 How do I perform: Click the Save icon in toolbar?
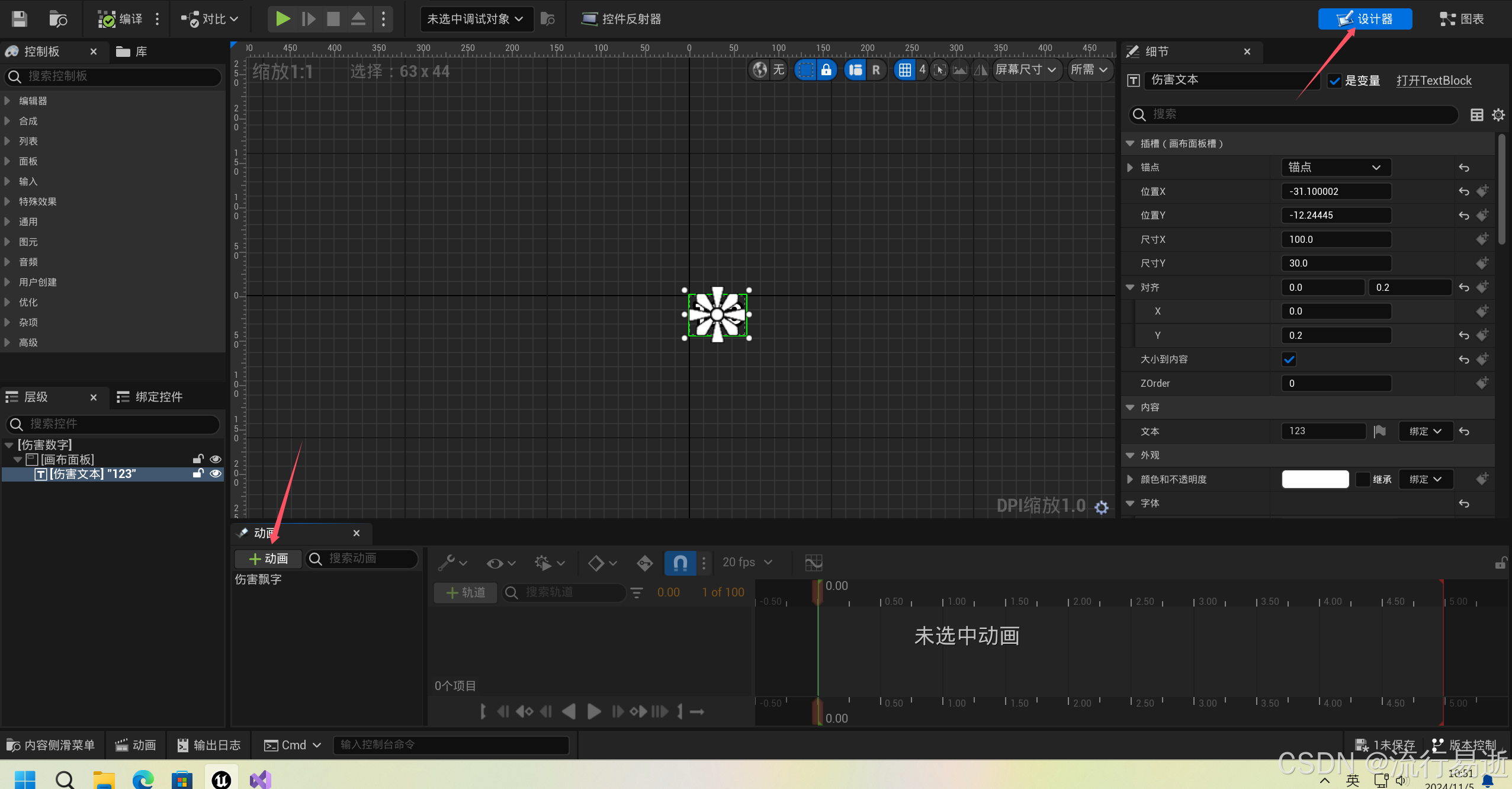20,19
